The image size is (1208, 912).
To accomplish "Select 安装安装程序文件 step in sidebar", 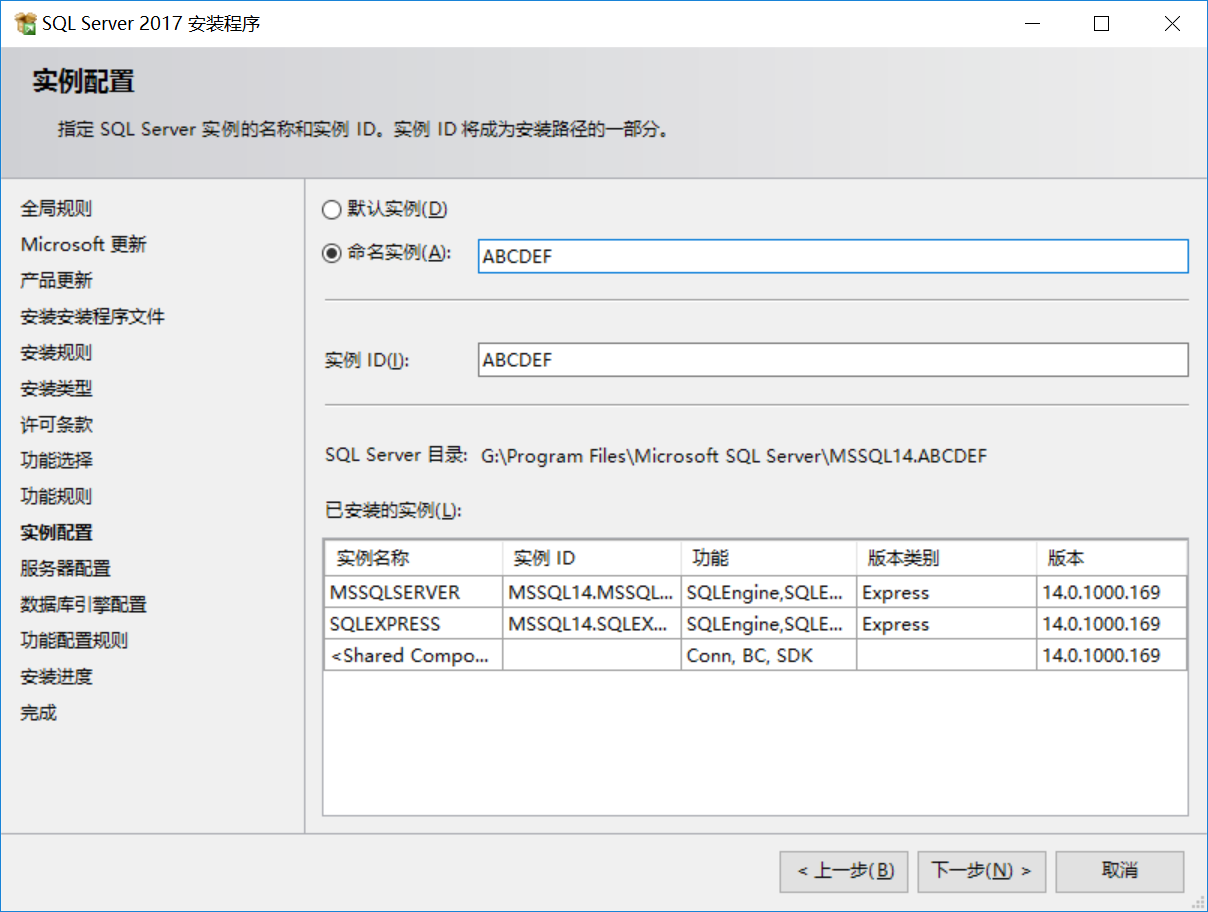I will point(93,317).
